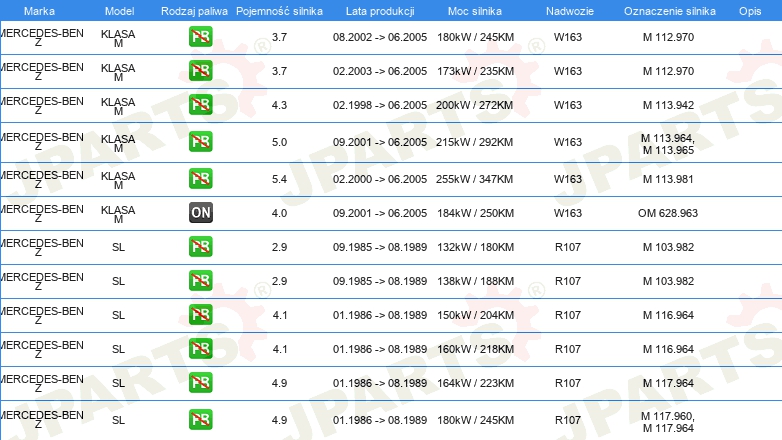Screen dimensions: 782x440
Task: Click the petrol icon in the M 113.981 row
Action: (x=200, y=178)
